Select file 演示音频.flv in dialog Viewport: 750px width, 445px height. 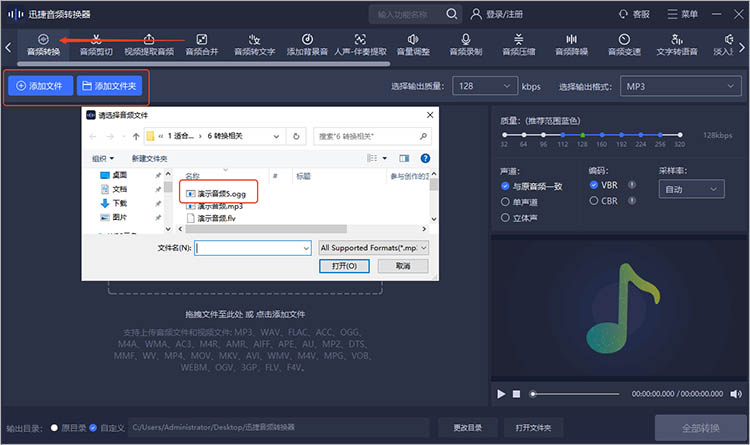pyautogui.click(x=211, y=218)
